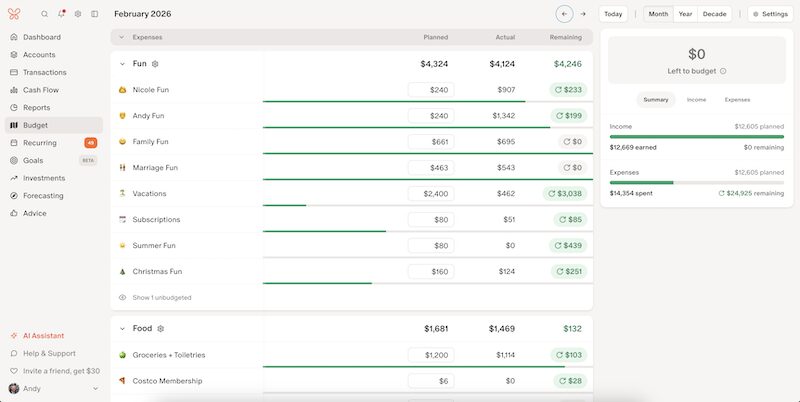Click the Monarch butterfly logo
The image size is (800, 402).
[x=14, y=14]
